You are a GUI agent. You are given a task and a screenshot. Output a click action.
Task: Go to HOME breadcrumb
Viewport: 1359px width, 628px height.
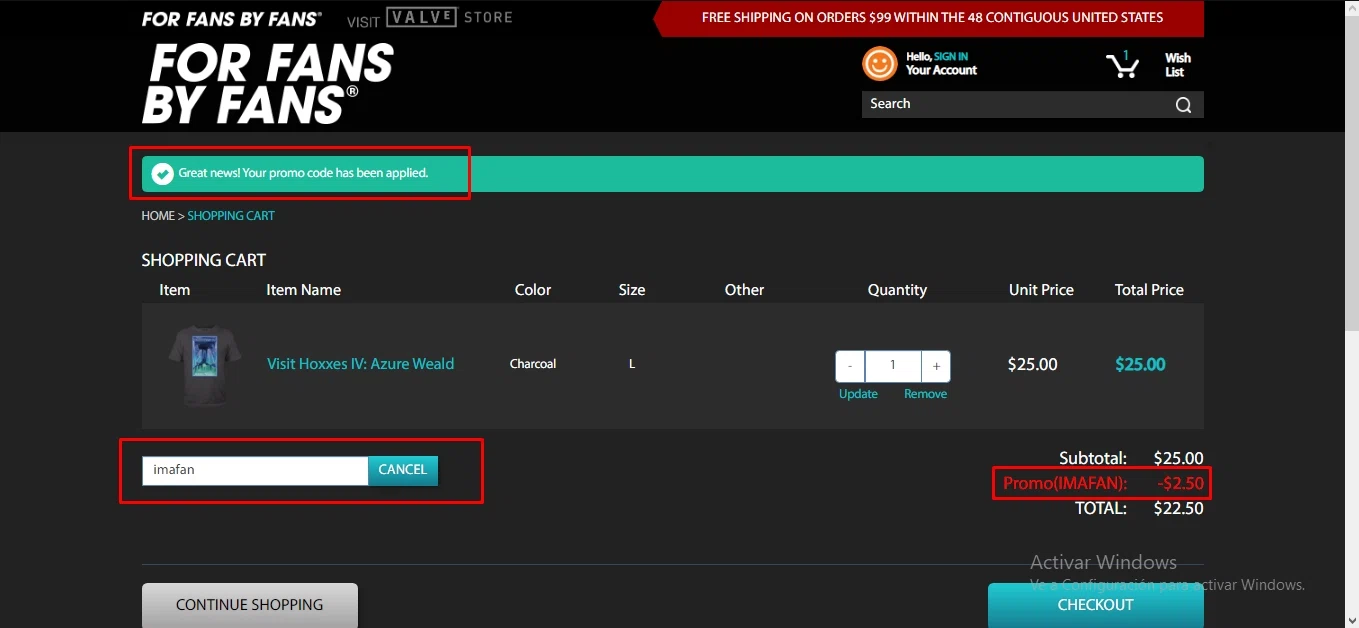pos(158,216)
